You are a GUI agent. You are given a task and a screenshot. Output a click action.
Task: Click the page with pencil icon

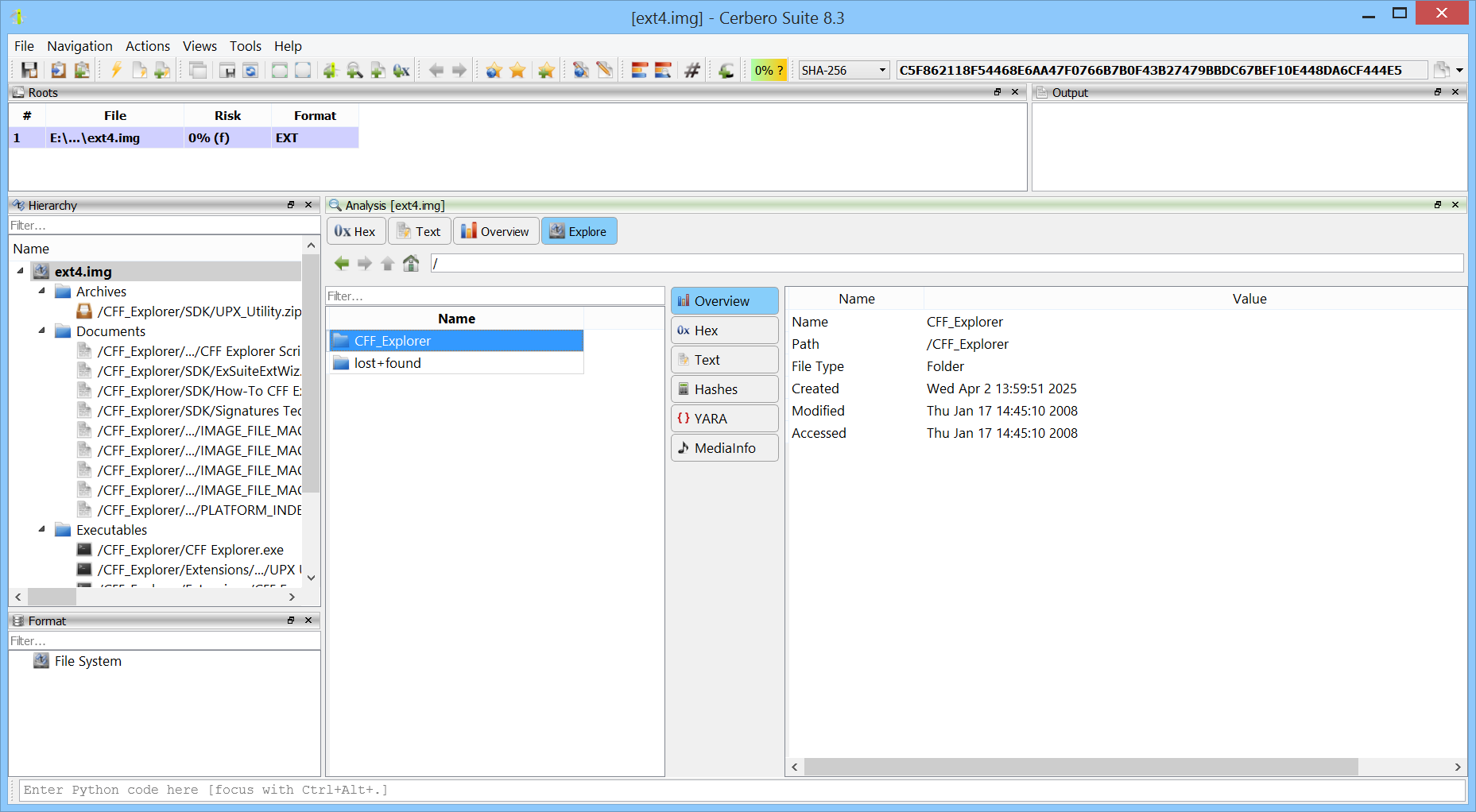pyautogui.click(x=605, y=70)
